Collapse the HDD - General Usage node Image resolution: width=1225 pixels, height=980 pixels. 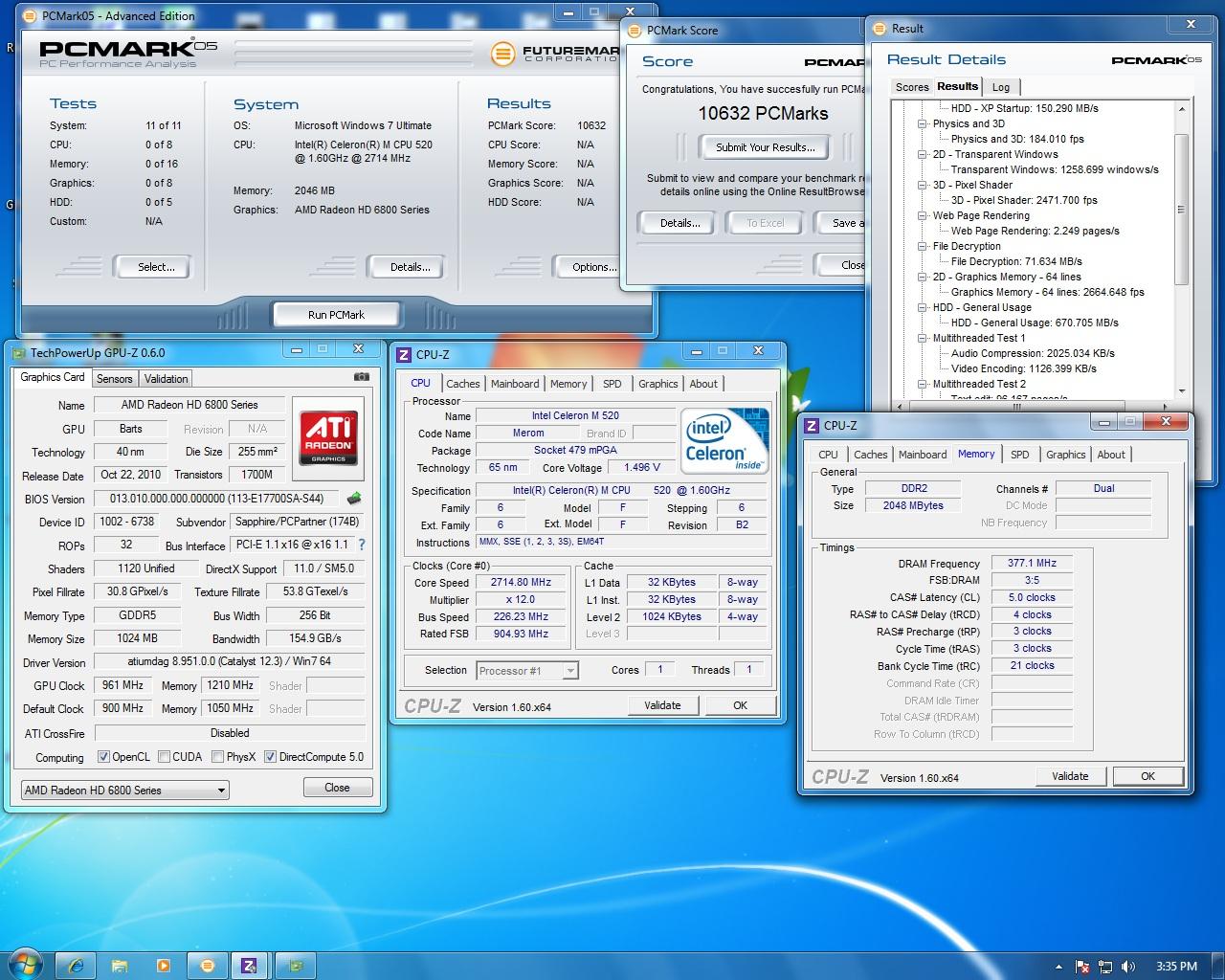(922, 307)
